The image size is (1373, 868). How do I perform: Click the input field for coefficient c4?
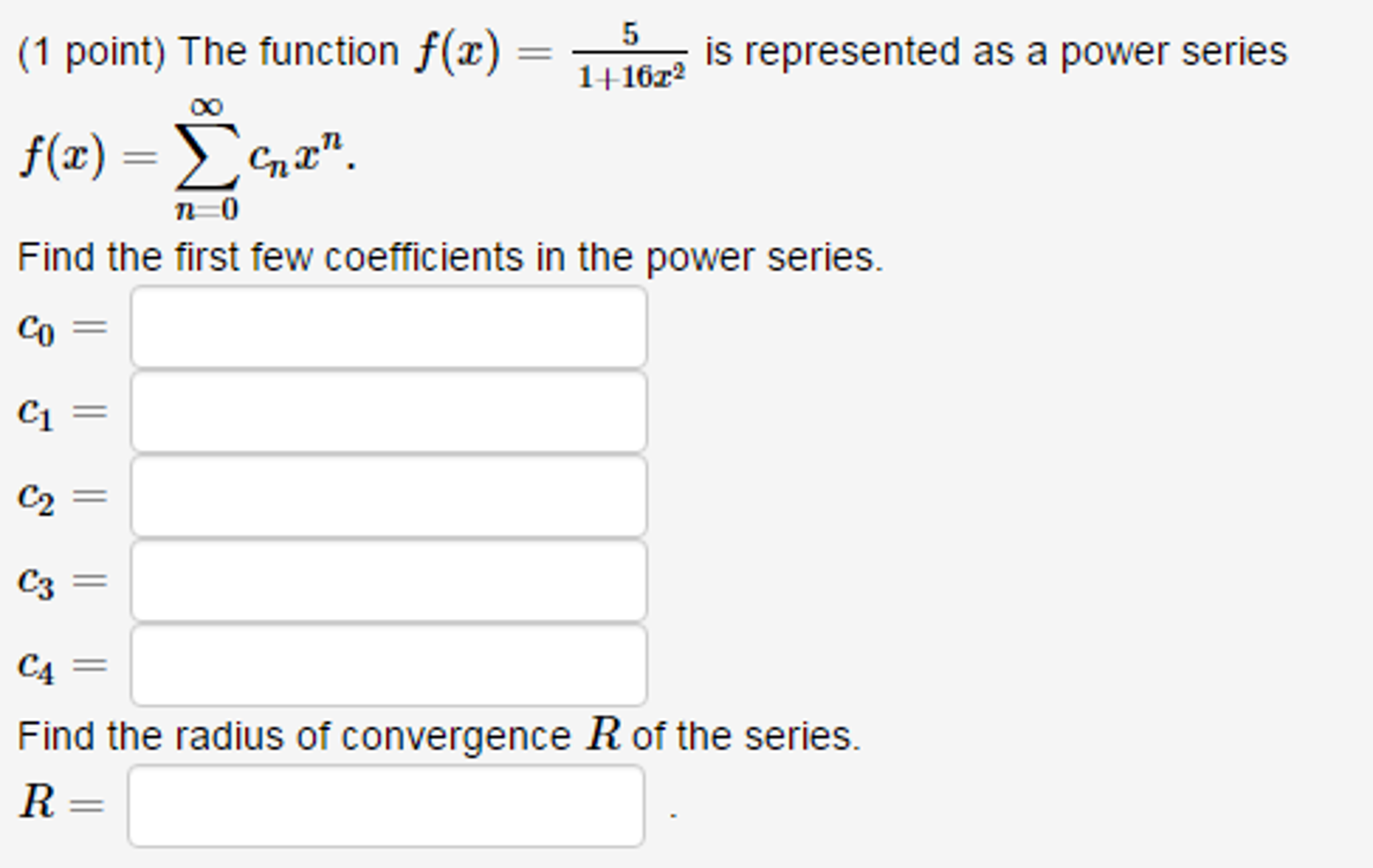coord(389,665)
